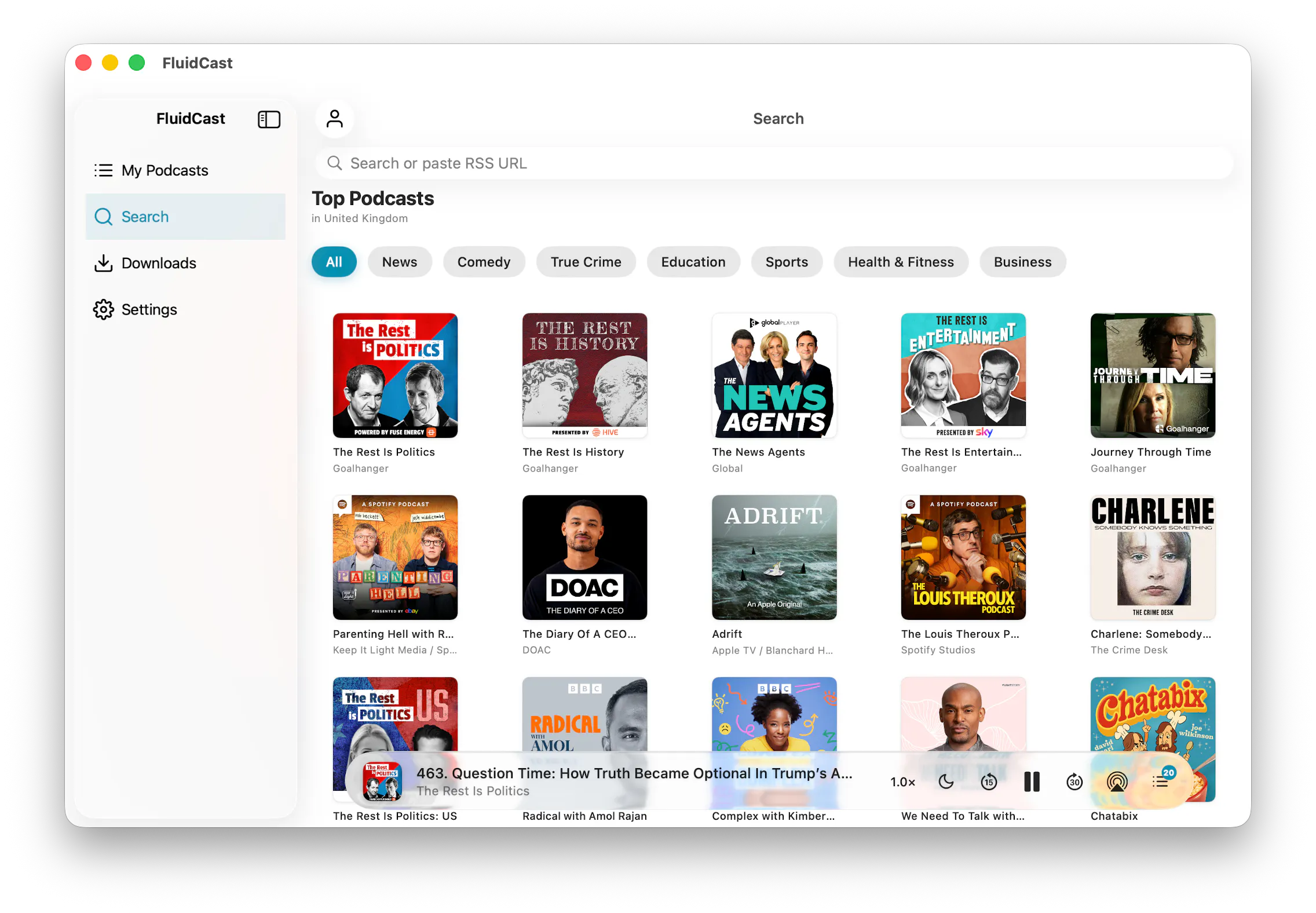Image resolution: width=1316 pixels, height=913 pixels.
Task: Open the Chatabix podcast artwork
Action: tap(1153, 715)
